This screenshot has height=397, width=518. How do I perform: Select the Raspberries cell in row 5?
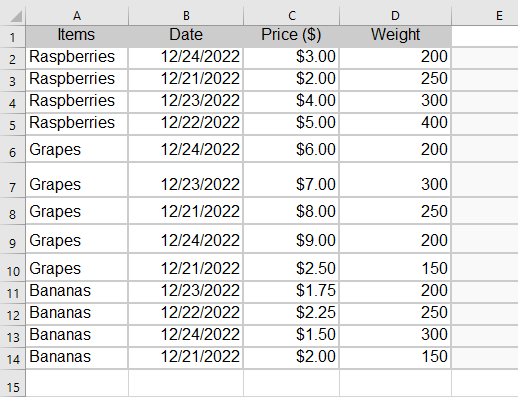[77, 124]
